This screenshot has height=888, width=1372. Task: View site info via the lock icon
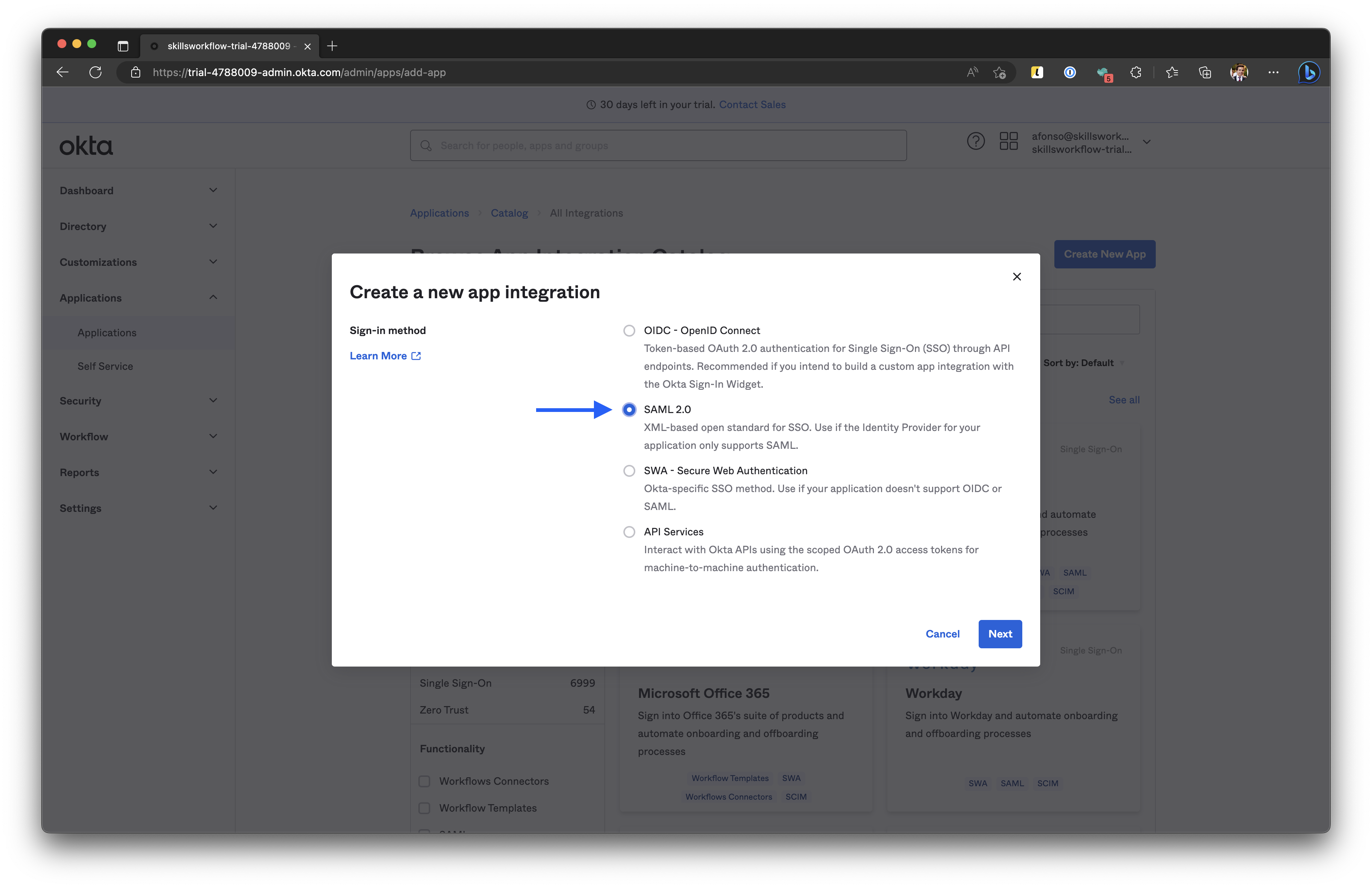(x=135, y=72)
